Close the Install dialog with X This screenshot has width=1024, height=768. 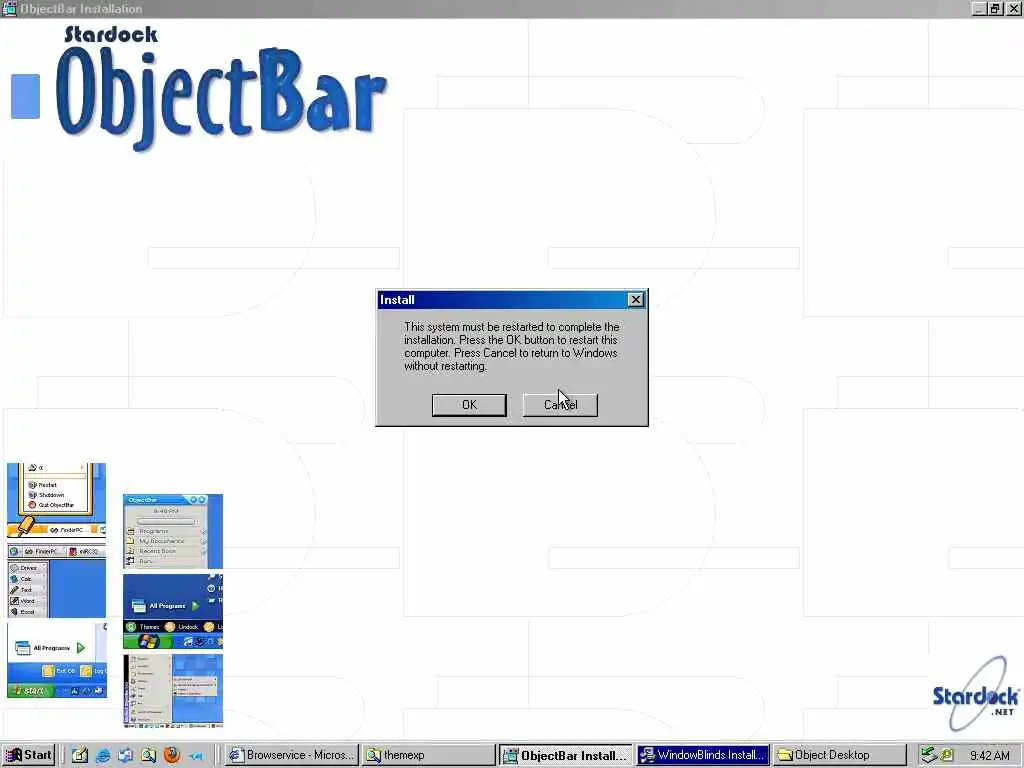coord(635,300)
